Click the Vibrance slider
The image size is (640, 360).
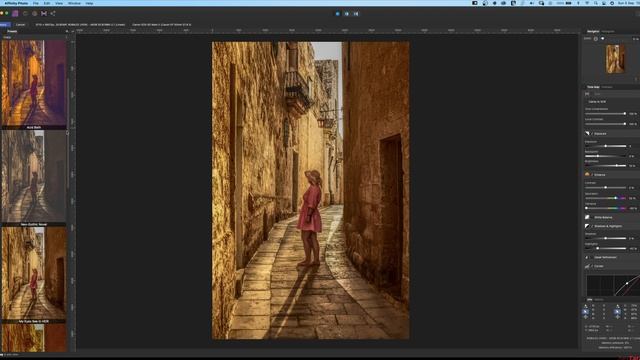tap(606, 208)
